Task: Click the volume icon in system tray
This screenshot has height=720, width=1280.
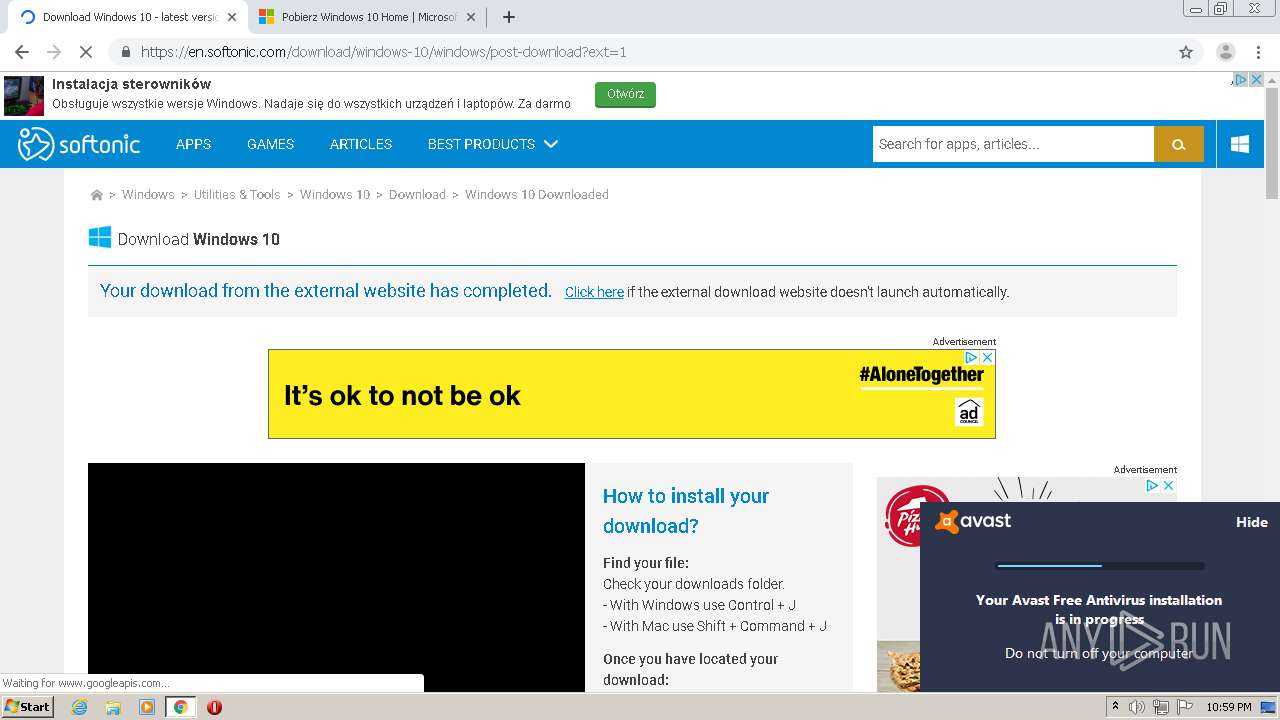Action: [1137, 707]
